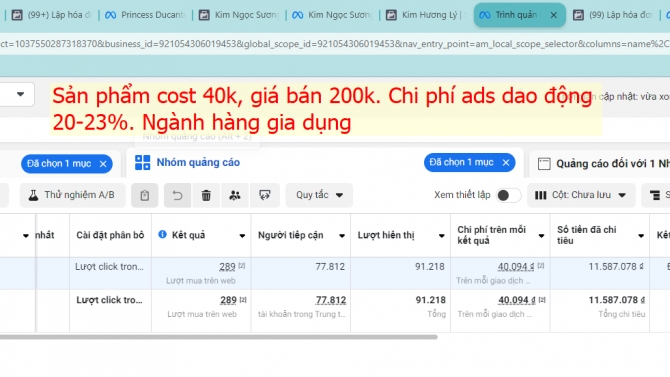
Task: Close the Trình quản lý tab
Action: 554,15
